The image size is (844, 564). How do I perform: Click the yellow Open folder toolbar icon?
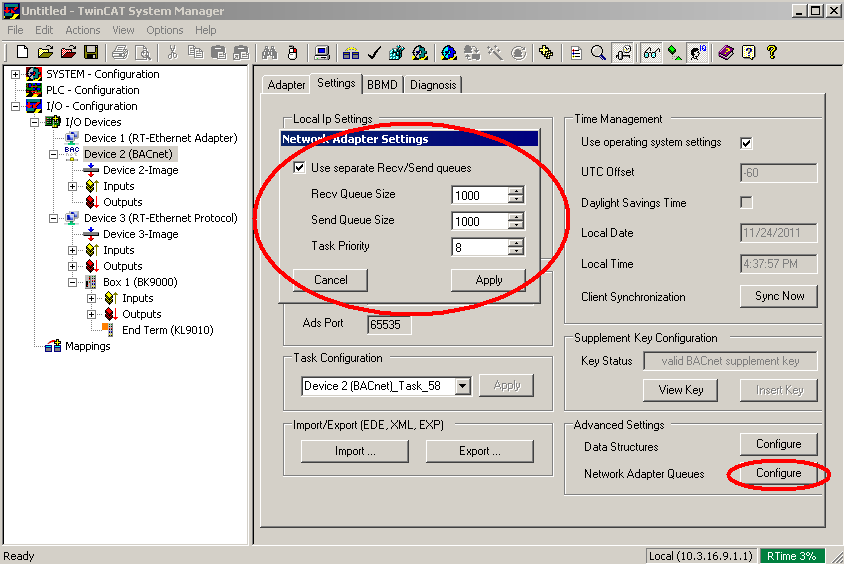46,52
